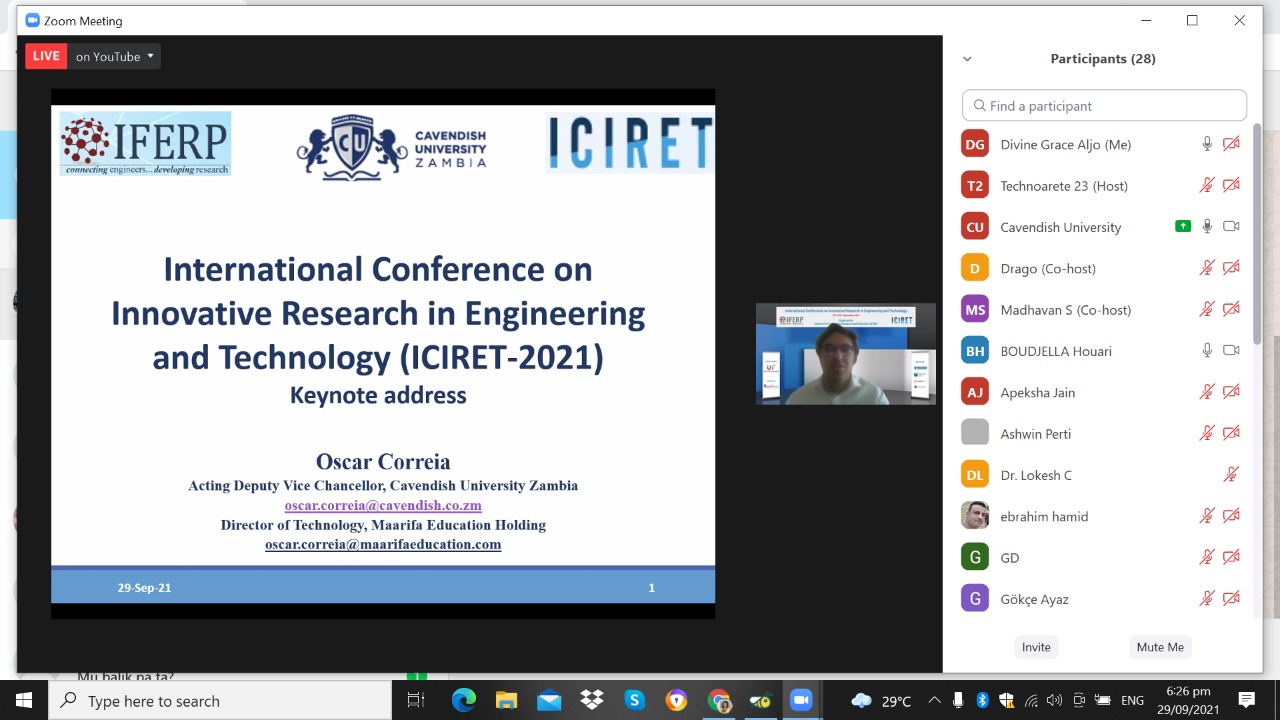Click muted mic icon of Gökçe Ayaz
This screenshot has height=720, width=1280.
(x=1207, y=599)
